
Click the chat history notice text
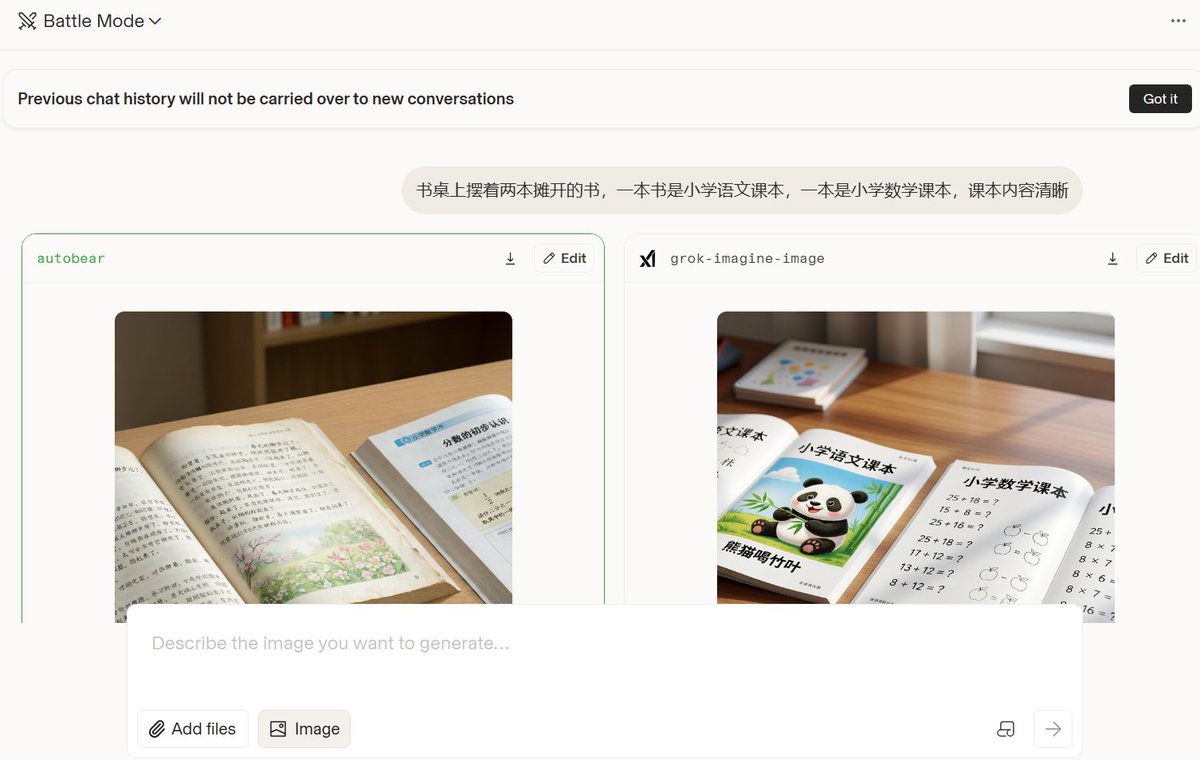tap(266, 99)
